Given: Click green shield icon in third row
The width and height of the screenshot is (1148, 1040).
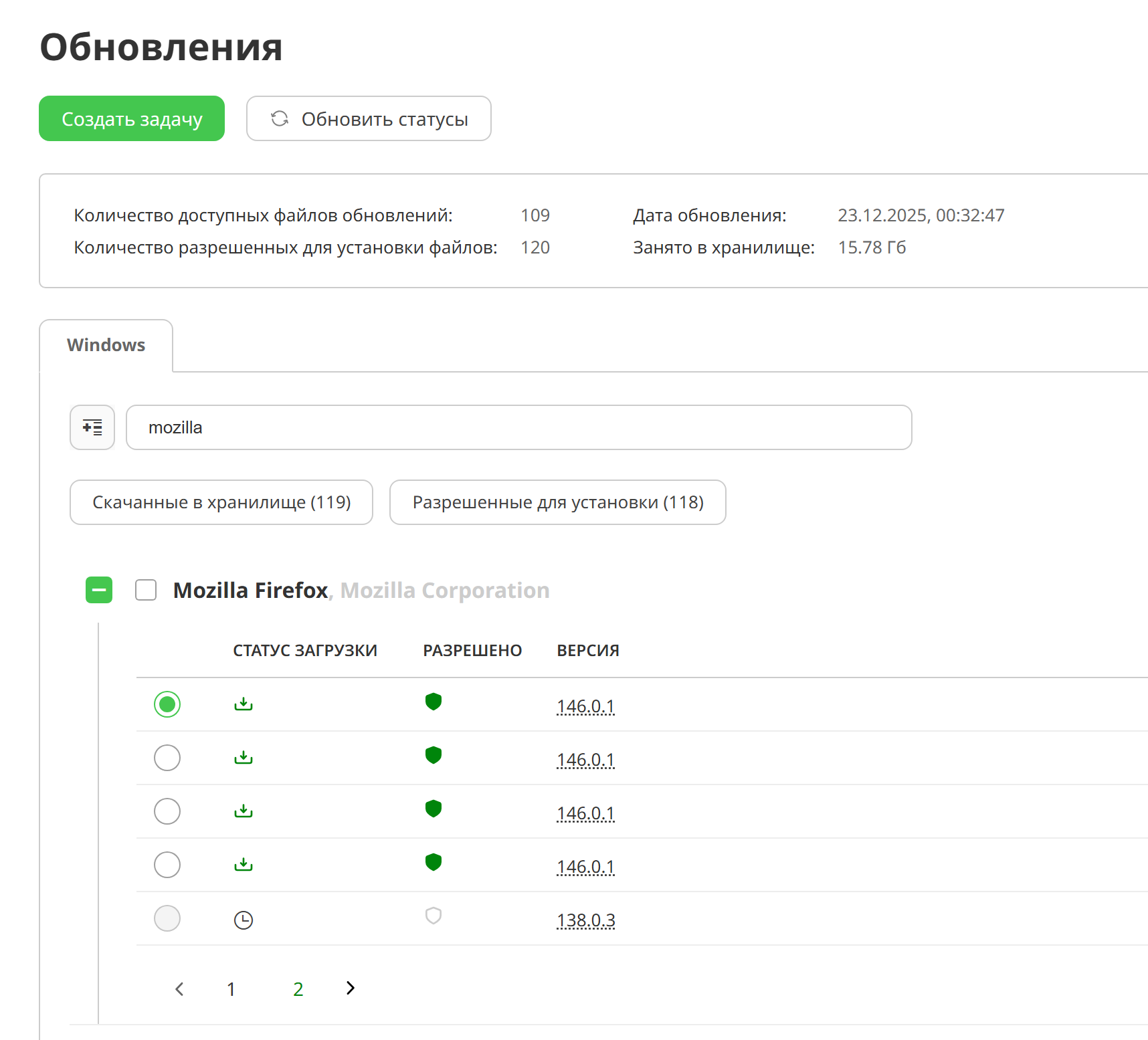Looking at the screenshot, I should pos(434,809).
